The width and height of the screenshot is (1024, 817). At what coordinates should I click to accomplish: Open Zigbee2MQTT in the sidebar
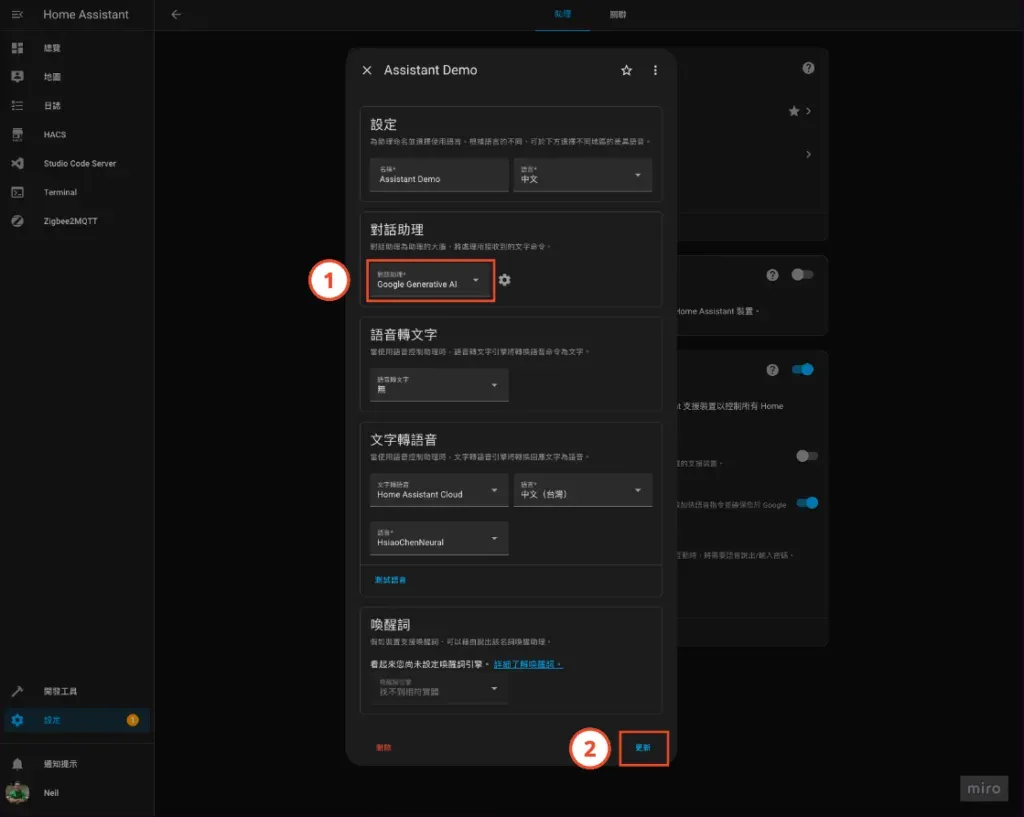point(69,221)
